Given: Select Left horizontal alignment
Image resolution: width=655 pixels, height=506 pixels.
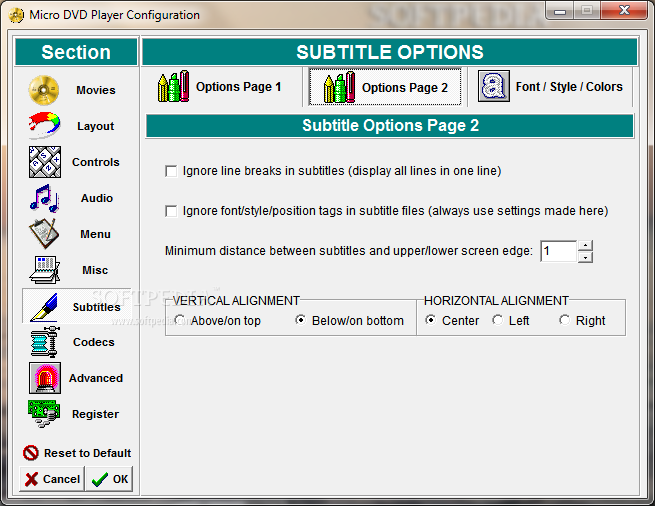Looking at the screenshot, I should click(x=498, y=320).
